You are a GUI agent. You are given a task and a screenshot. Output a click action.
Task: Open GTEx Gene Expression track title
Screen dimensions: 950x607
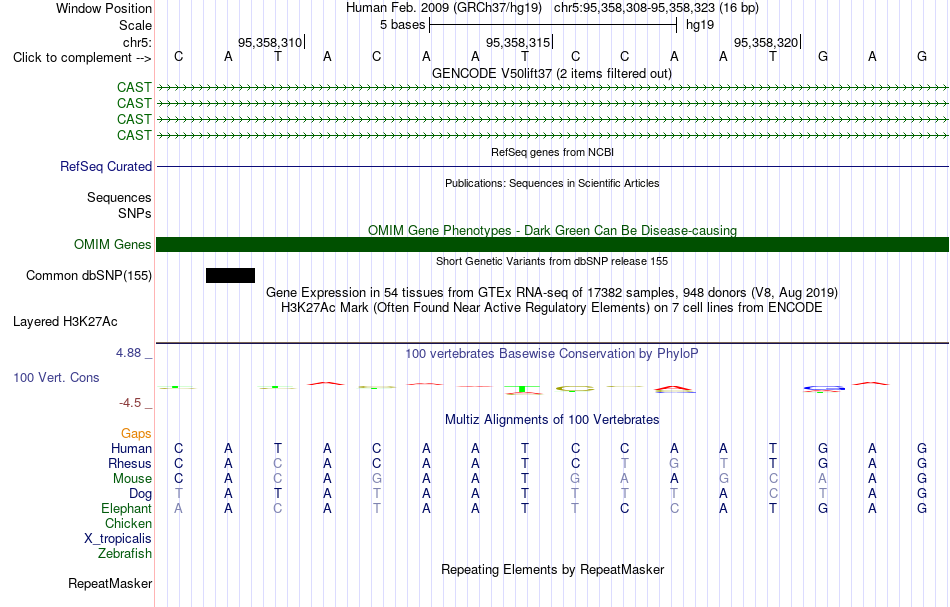pyautogui.click(x=552, y=293)
